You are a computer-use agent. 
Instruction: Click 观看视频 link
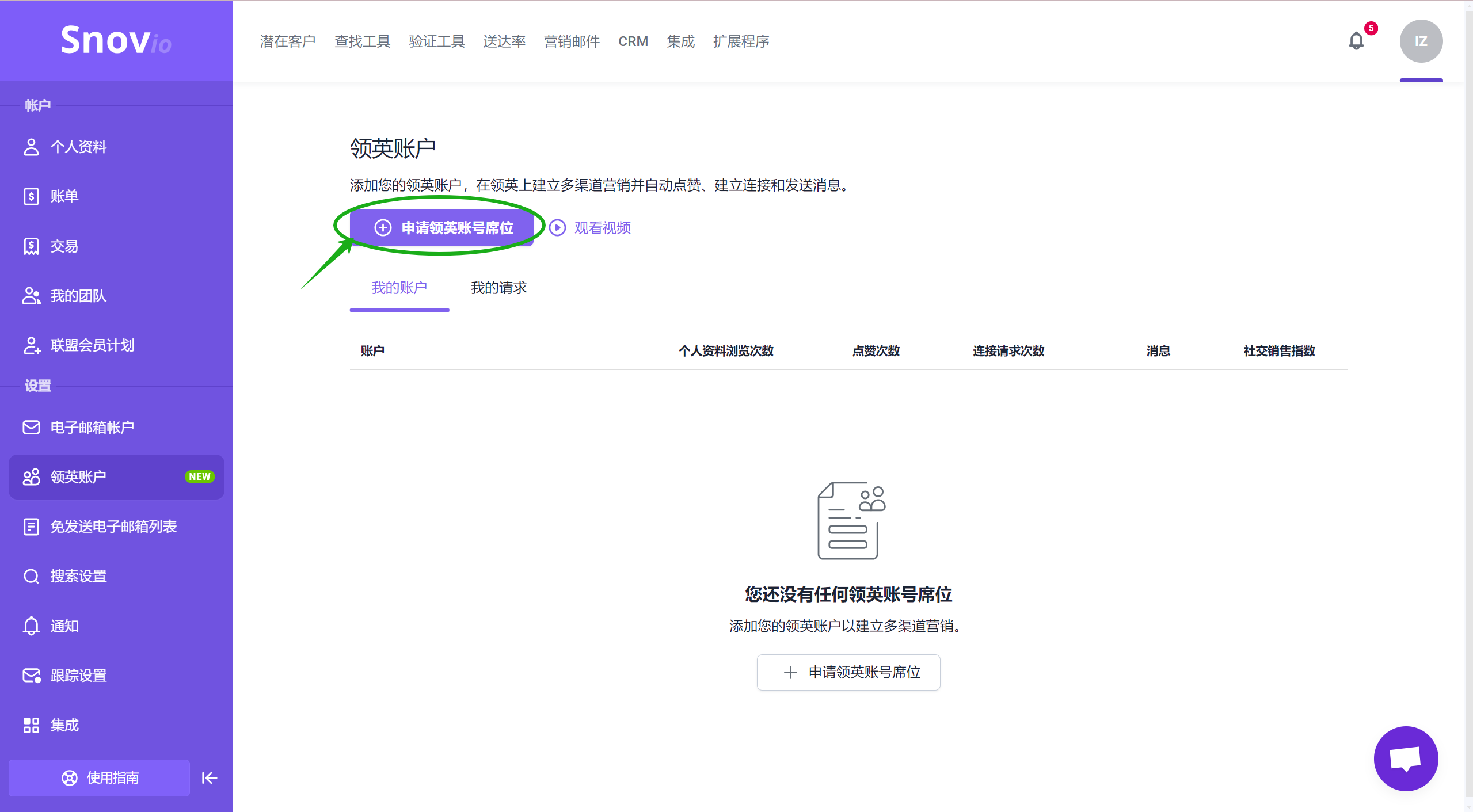point(602,228)
